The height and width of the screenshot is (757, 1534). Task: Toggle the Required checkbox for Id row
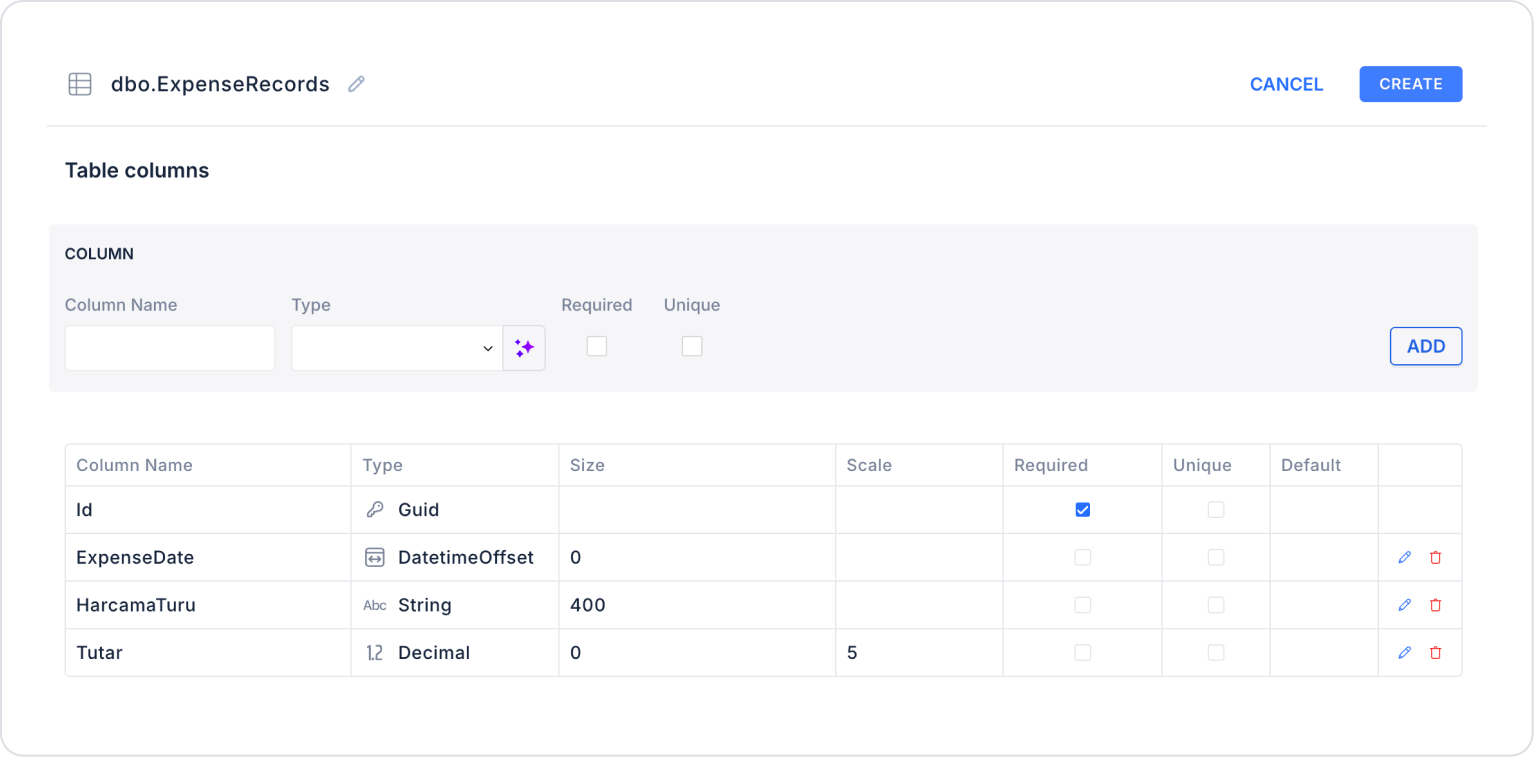(x=1082, y=510)
